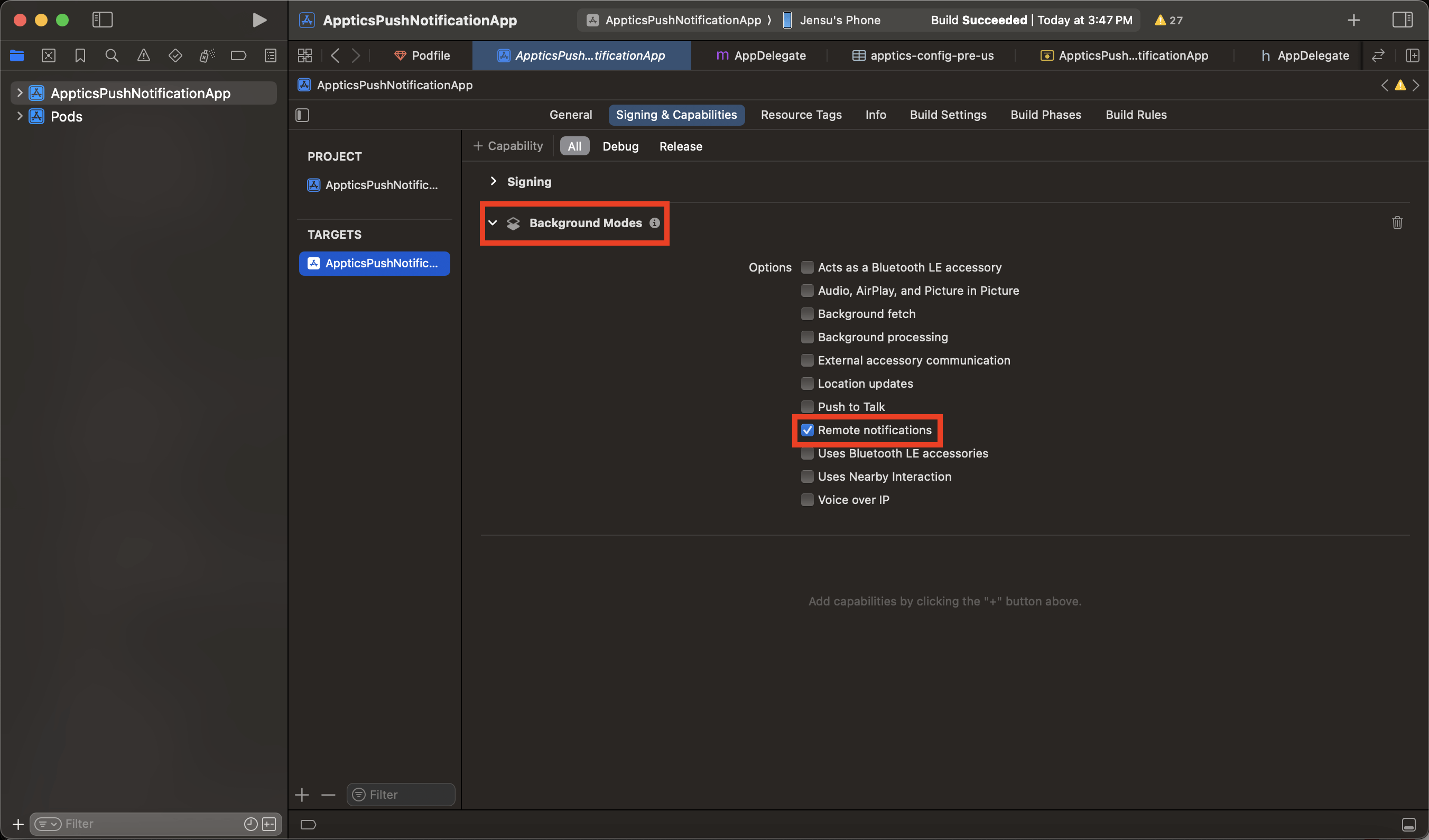Check the Voice over IP option
This screenshot has width=1429, height=840.
point(807,500)
